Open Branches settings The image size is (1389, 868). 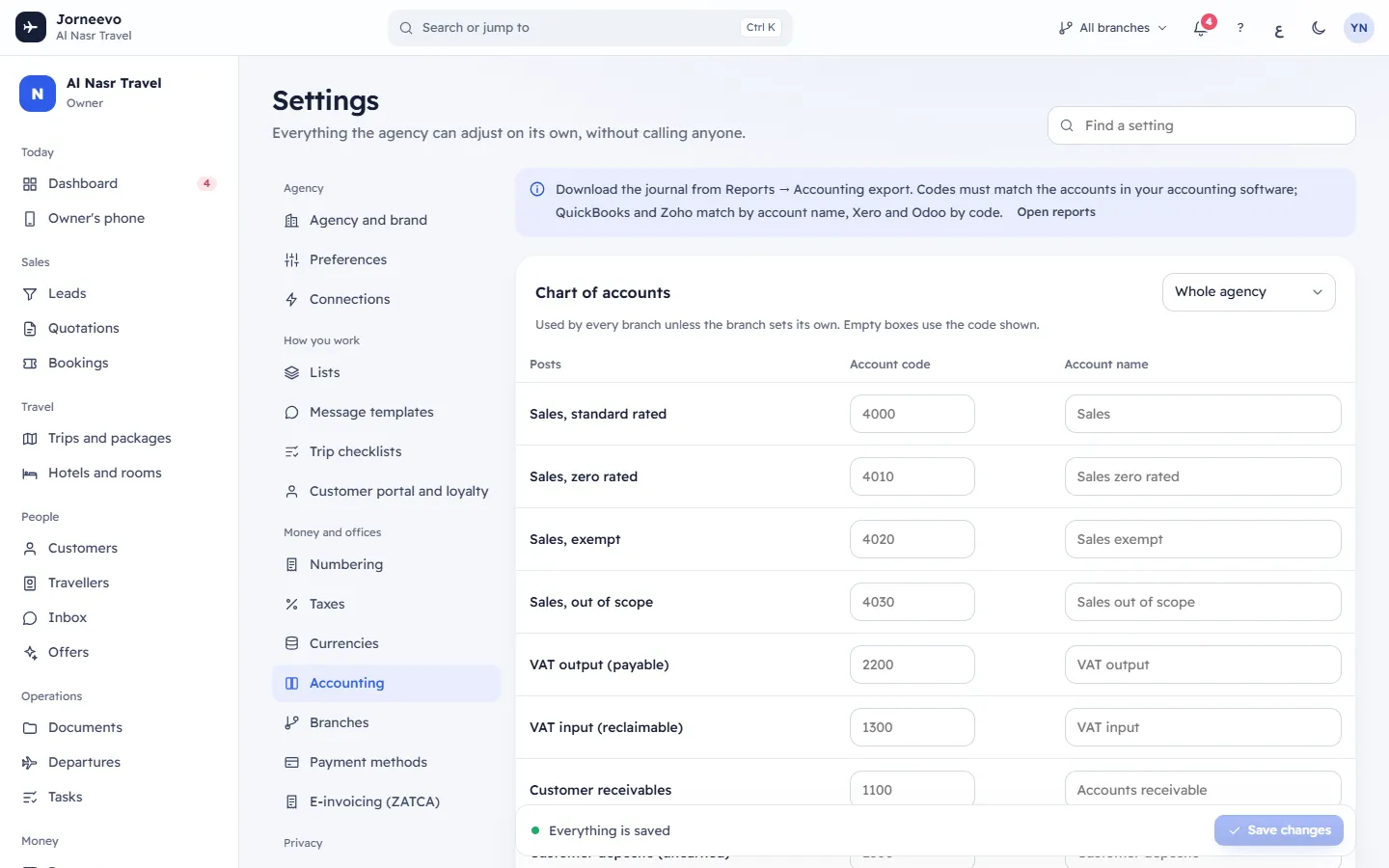coord(386,722)
